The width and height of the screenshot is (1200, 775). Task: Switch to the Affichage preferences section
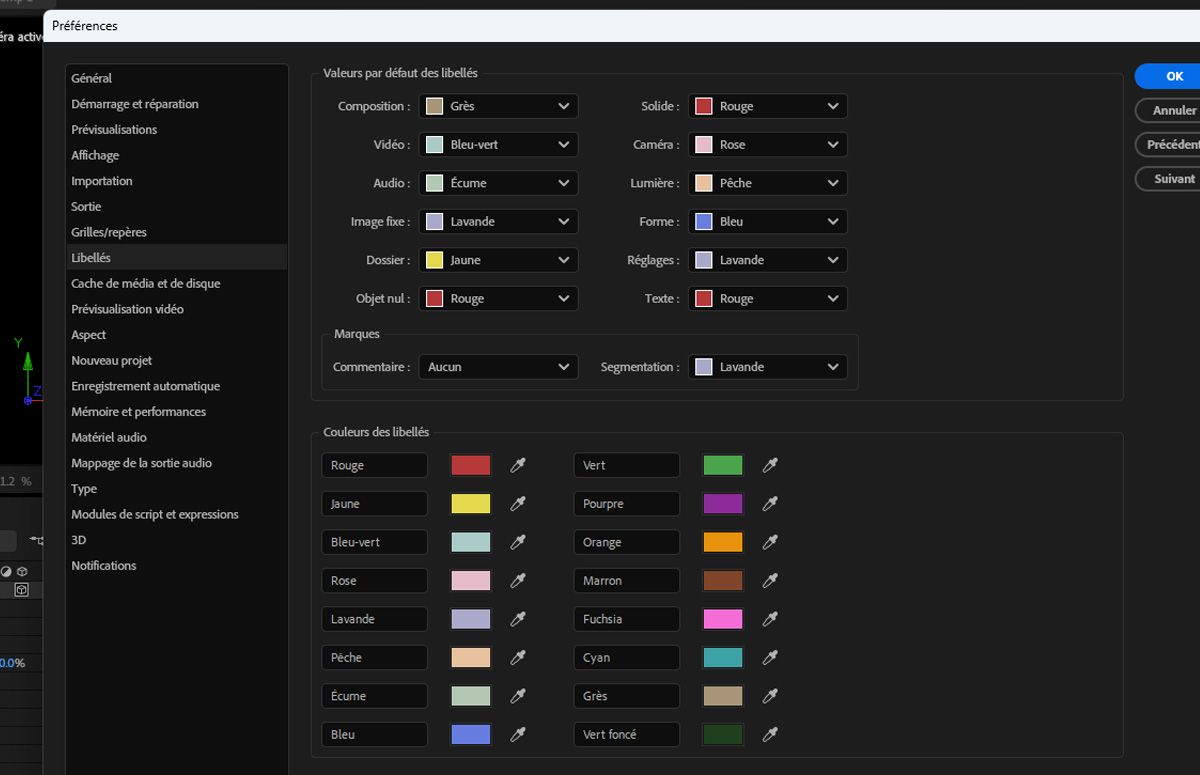coord(94,155)
